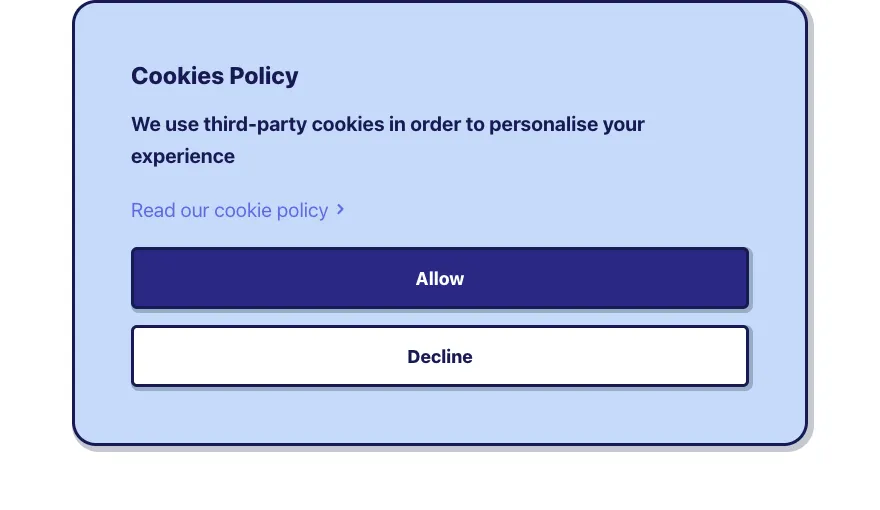Click the word "personalise" in the message
The height and width of the screenshot is (510, 880).
point(544,125)
